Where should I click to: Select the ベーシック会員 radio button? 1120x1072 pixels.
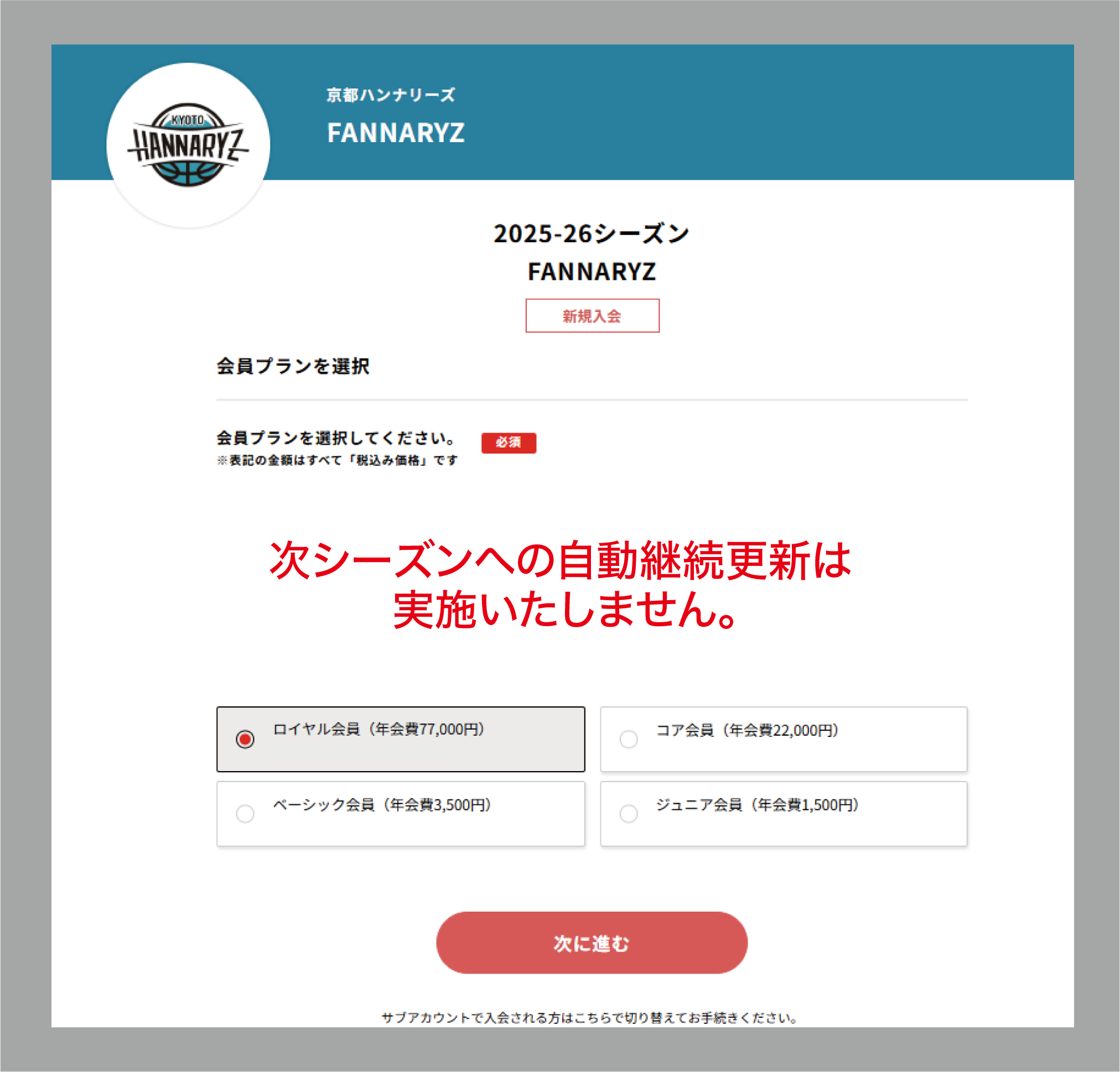coord(245,813)
